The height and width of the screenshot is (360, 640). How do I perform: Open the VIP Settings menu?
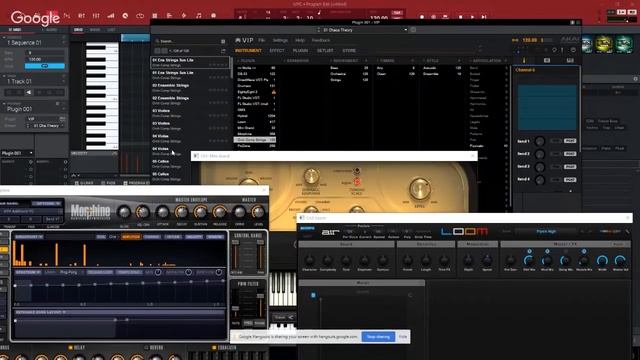point(280,40)
